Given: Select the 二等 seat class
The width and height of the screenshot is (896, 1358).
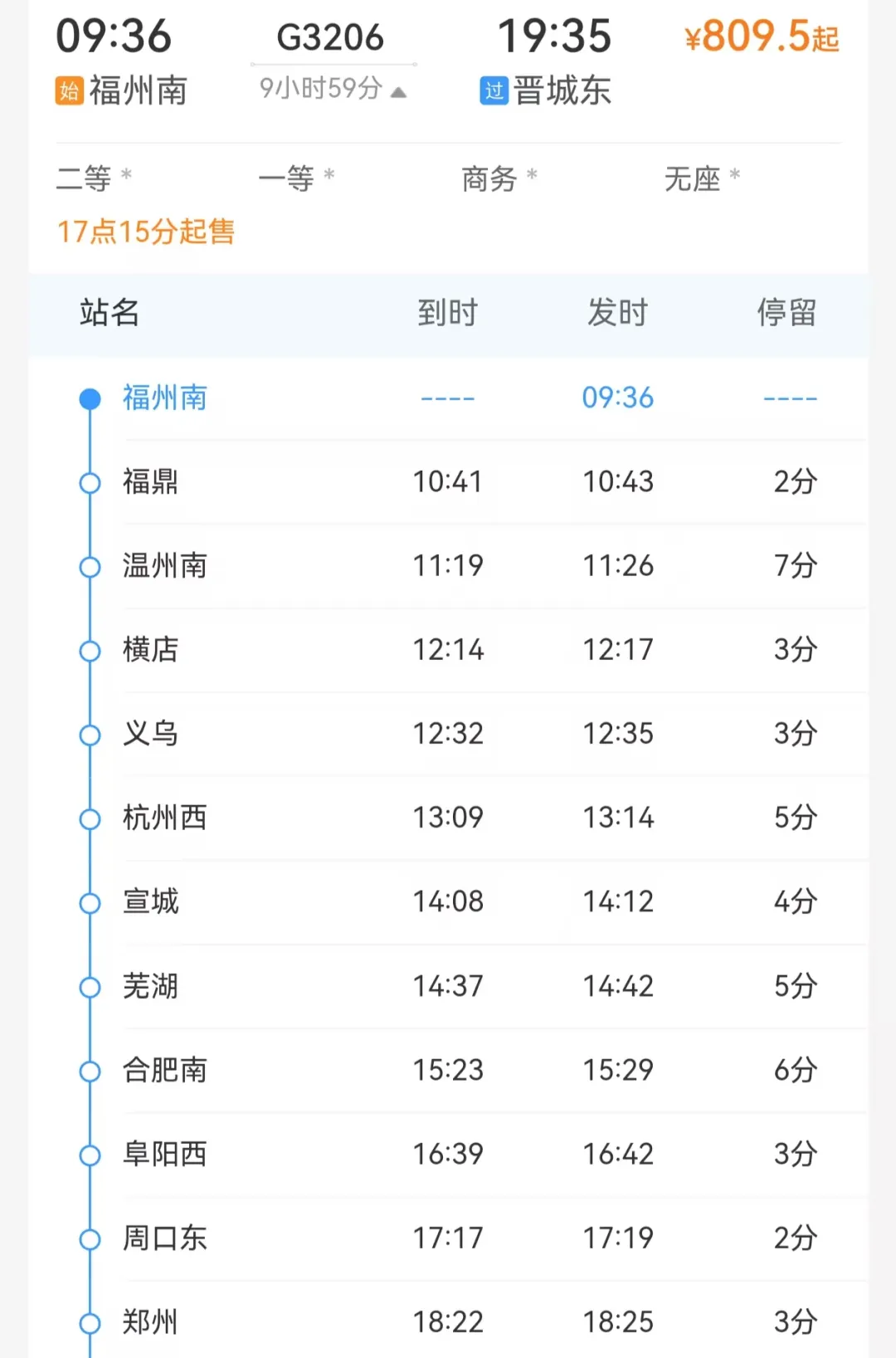Looking at the screenshot, I should click(93, 178).
